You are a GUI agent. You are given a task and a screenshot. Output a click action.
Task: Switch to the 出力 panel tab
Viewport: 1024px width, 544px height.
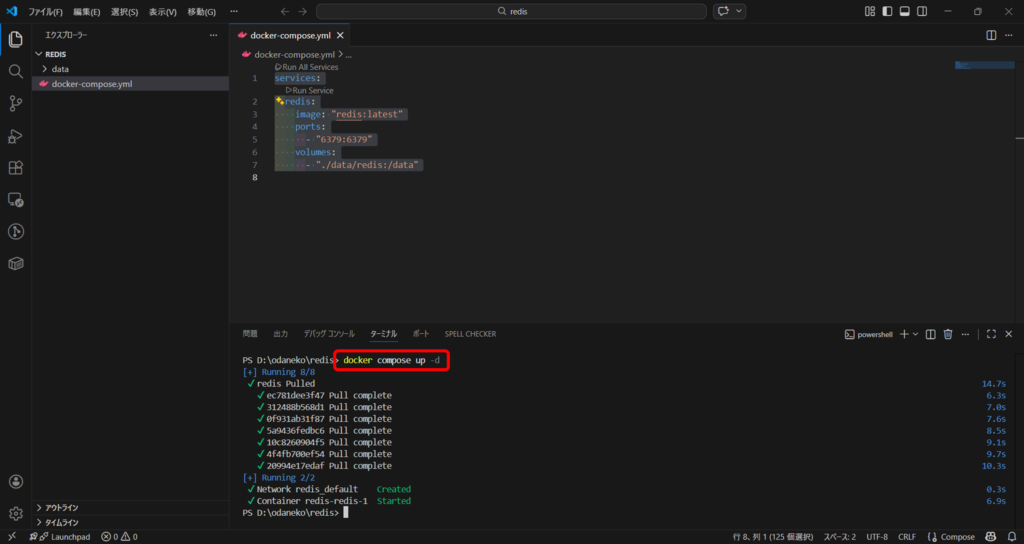280,334
